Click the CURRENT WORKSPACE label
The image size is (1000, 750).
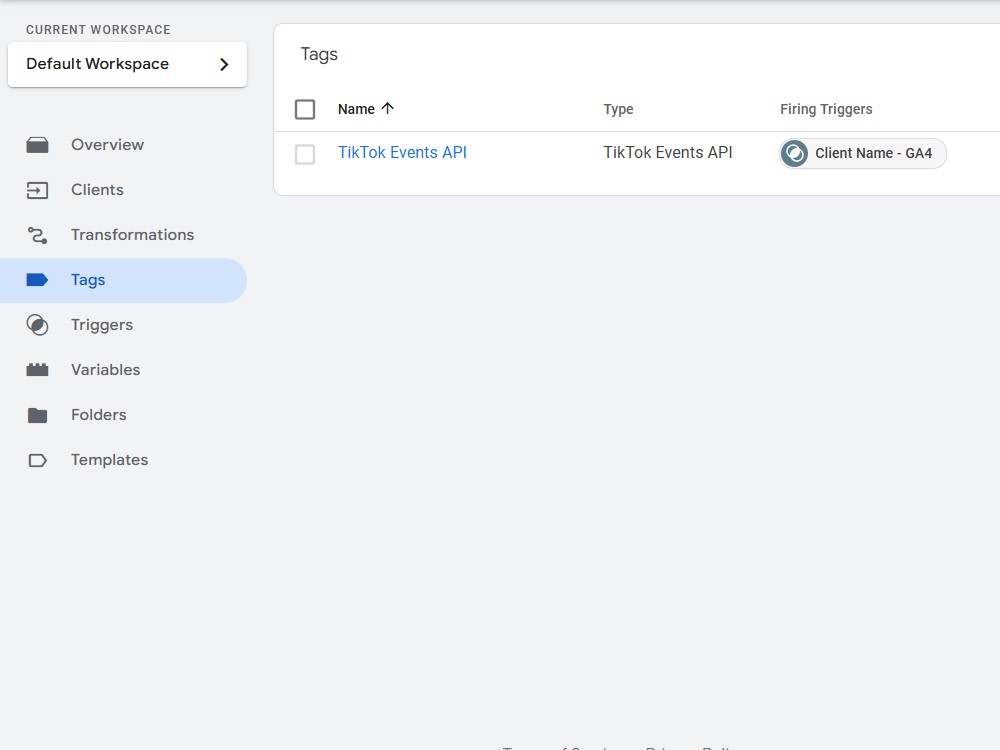pos(98,30)
